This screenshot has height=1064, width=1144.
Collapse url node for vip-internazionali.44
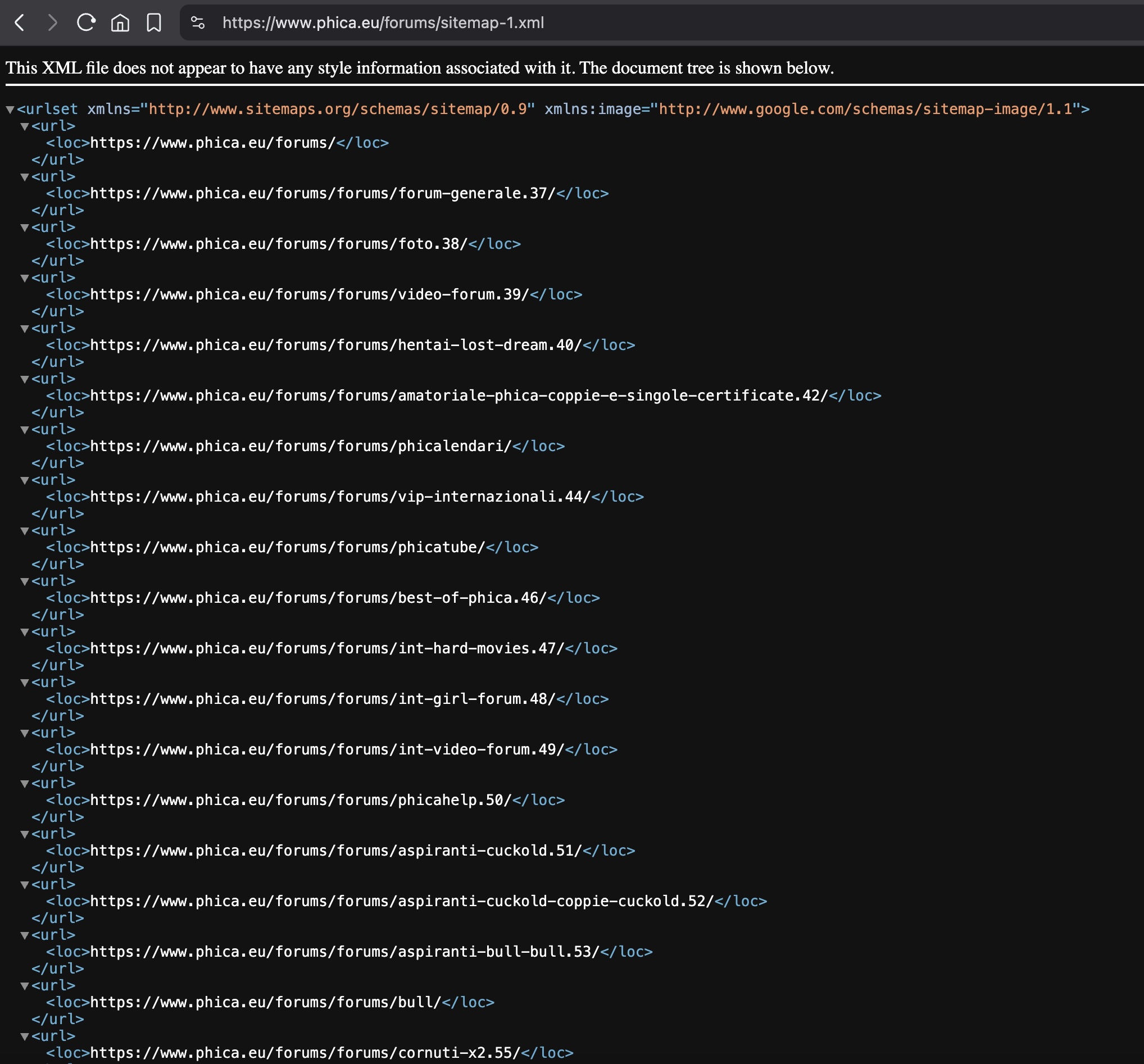pos(25,480)
